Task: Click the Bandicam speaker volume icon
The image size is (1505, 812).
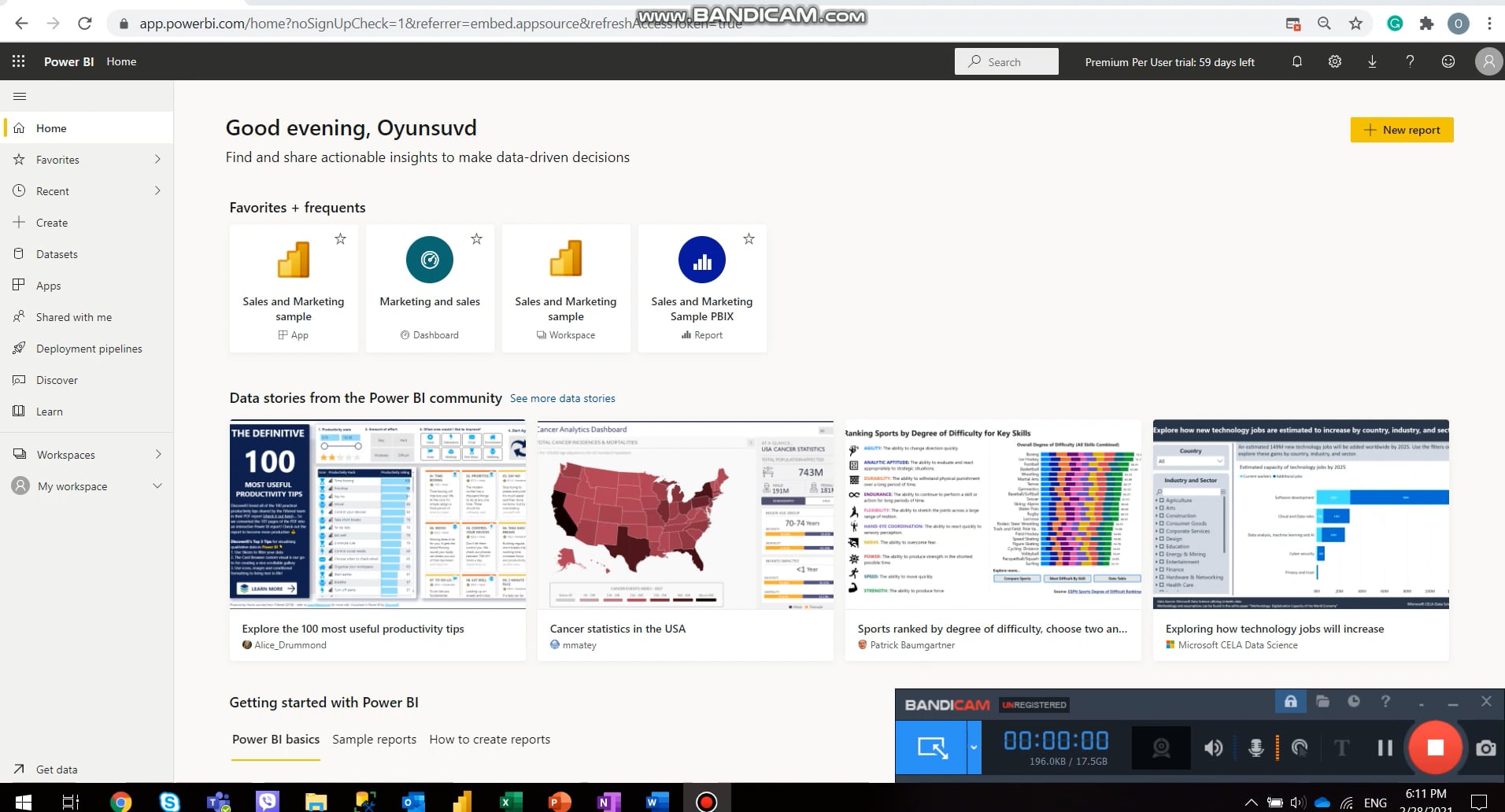Action: pyautogui.click(x=1213, y=747)
